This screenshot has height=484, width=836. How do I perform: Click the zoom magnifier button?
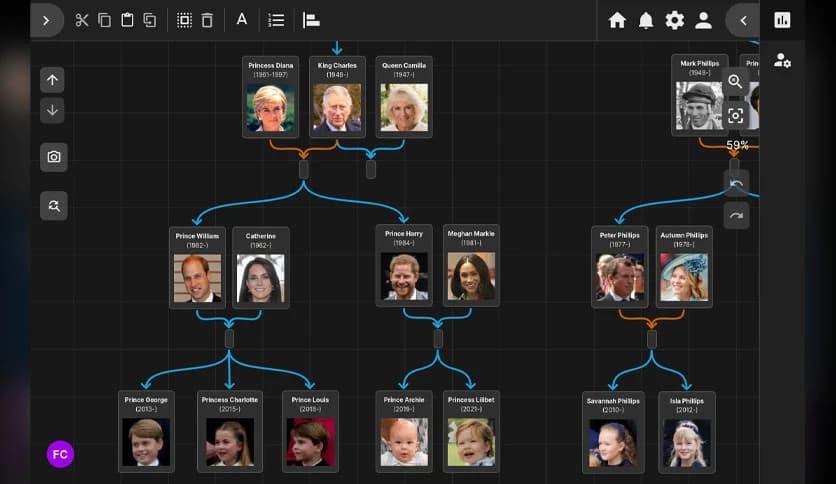736,82
